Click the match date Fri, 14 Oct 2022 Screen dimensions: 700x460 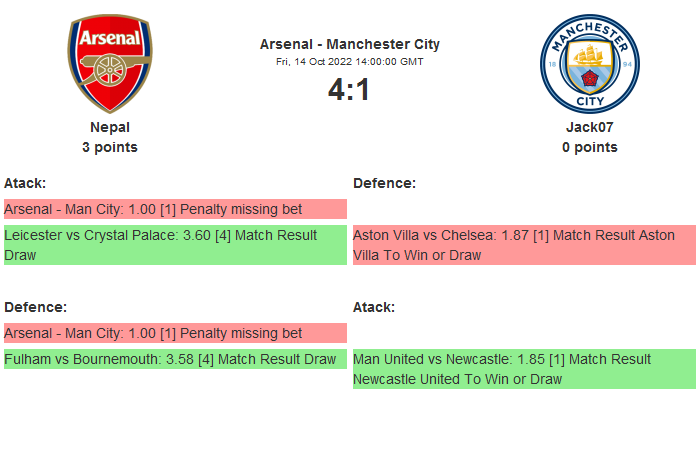(349, 61)
